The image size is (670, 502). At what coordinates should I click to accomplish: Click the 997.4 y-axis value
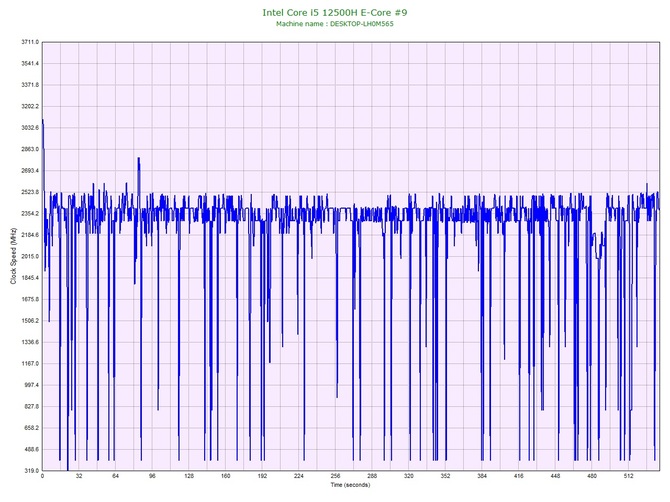31,385
